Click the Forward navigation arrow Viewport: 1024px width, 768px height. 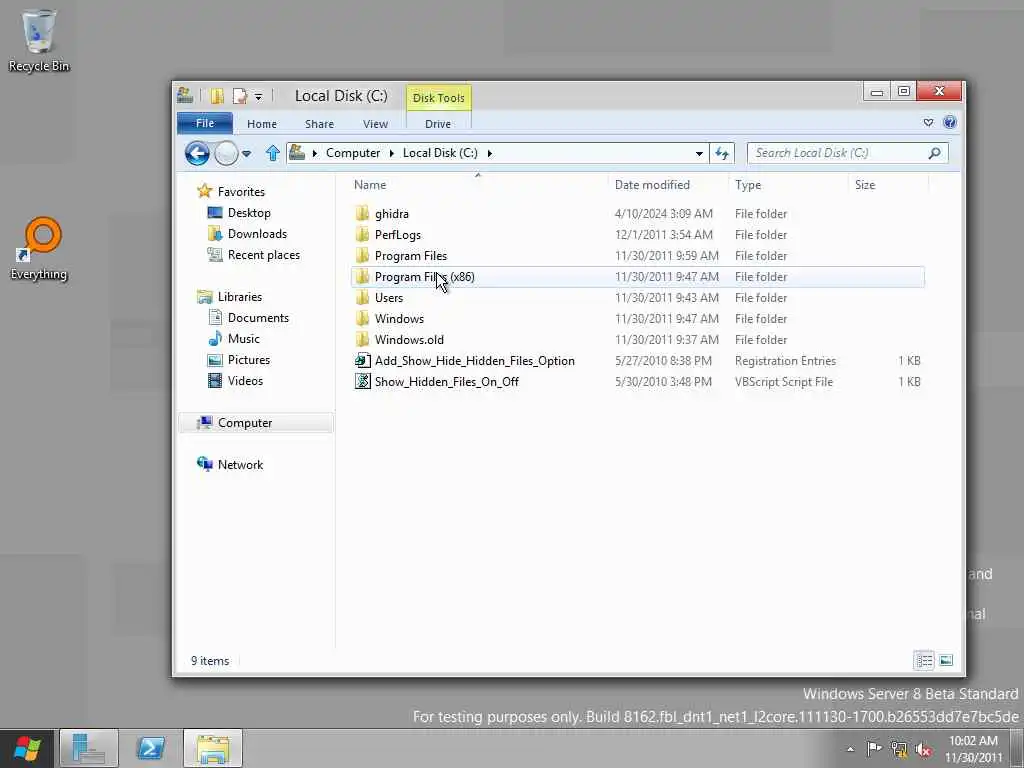click(x=227, y=153)
